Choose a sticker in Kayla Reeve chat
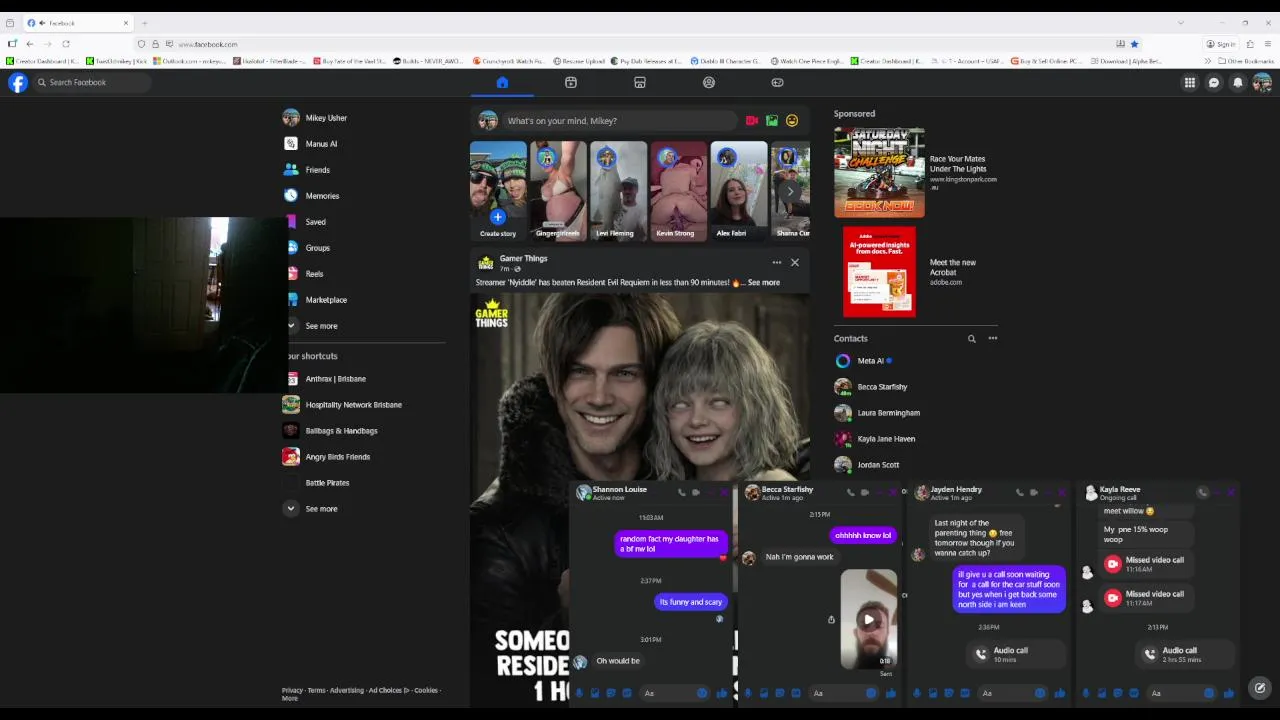 click(x=1118, y=693)
